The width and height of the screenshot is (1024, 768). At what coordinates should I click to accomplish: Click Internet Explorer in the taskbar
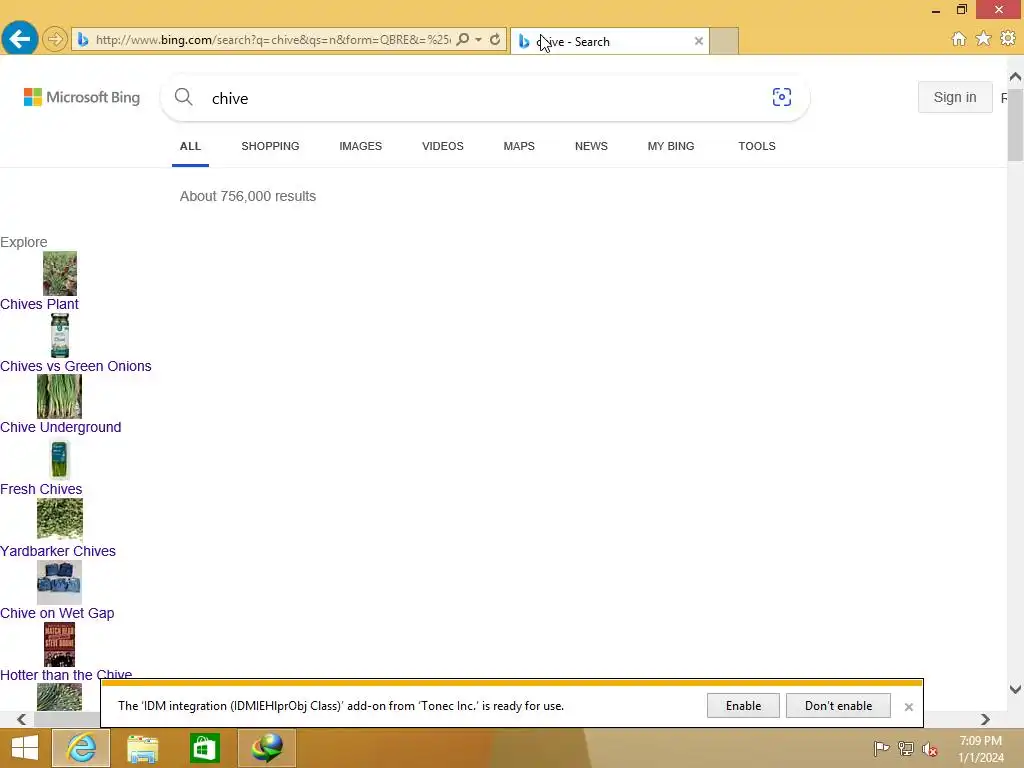click(x=81, y=748)
